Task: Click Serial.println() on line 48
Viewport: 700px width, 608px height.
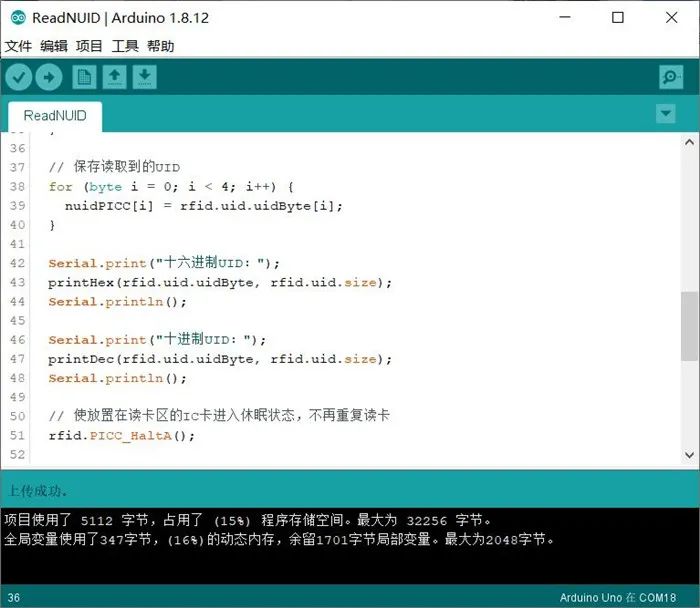Action: (x=117, y=378)
